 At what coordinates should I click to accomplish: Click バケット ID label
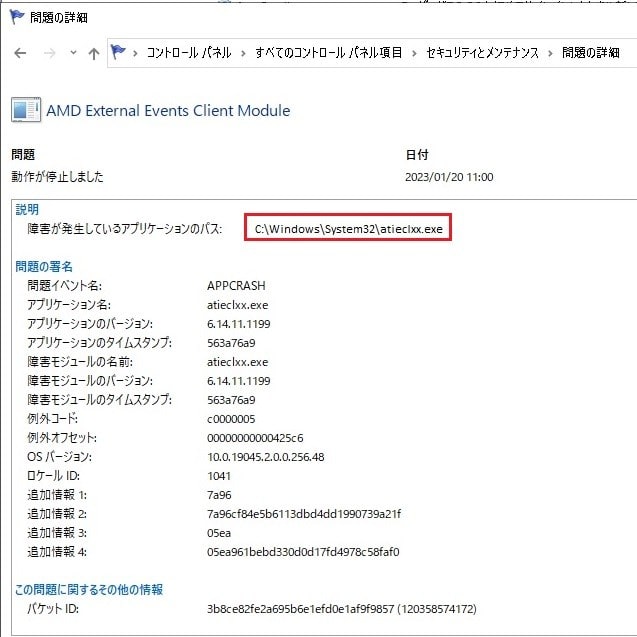click(53, 609)
